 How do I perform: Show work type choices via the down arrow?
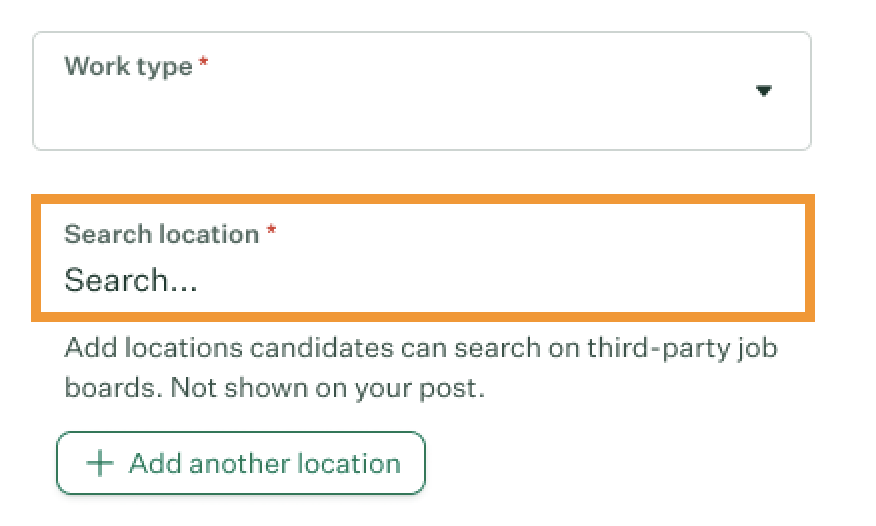pyautogui.click(x=764, y=91)
